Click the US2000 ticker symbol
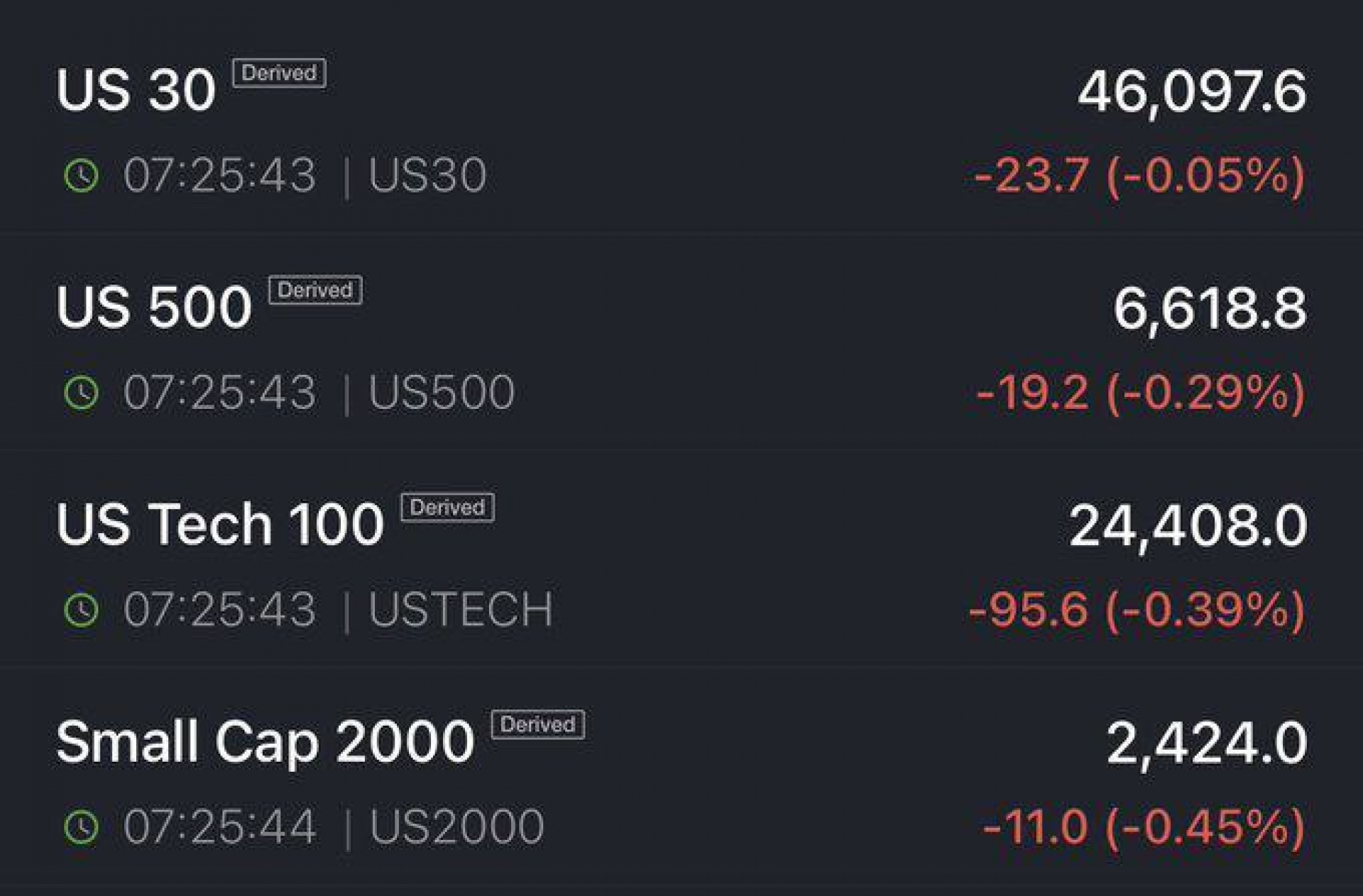 [456, 827]
